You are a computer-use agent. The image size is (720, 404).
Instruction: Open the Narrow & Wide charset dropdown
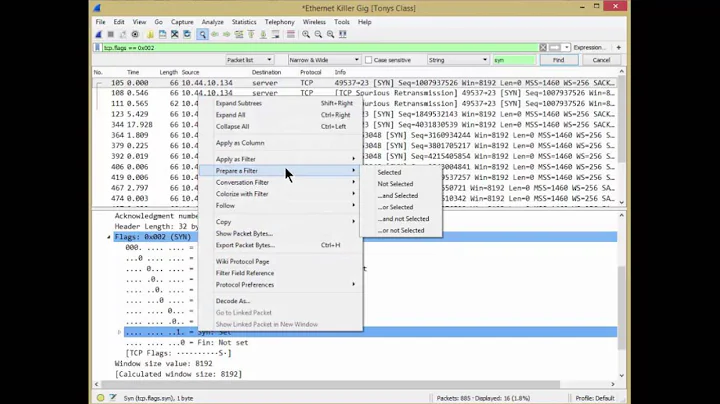[324, 60]
